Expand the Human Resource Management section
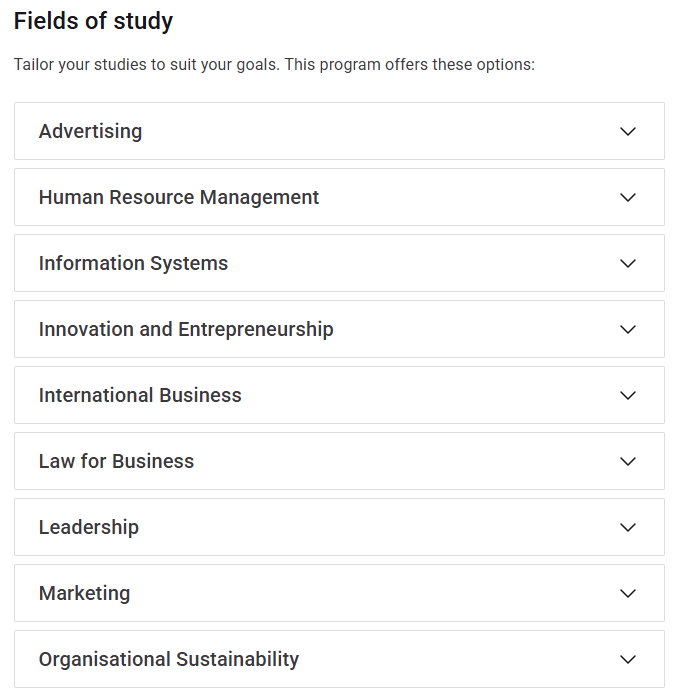676x697 pixels. click(179, 197)
